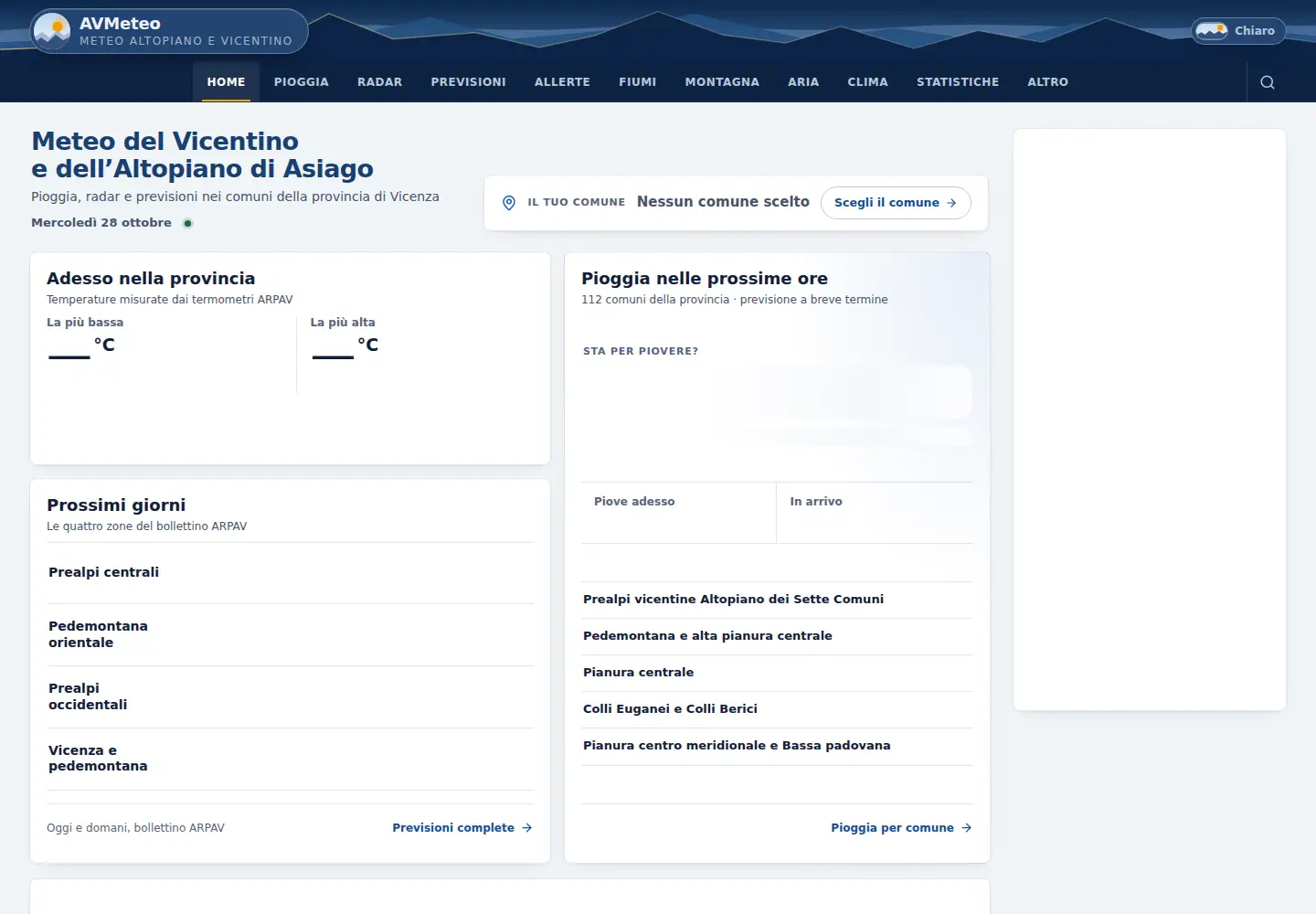Open the search magnifier icon
The width and height of the screenshot is (1316, 914).
coord(1267,82)
